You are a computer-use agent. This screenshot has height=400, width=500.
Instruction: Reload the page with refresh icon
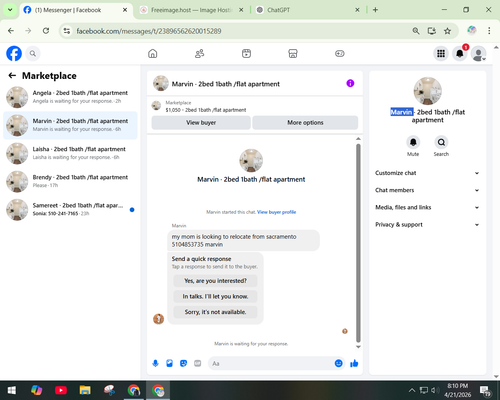click(46, 31)
